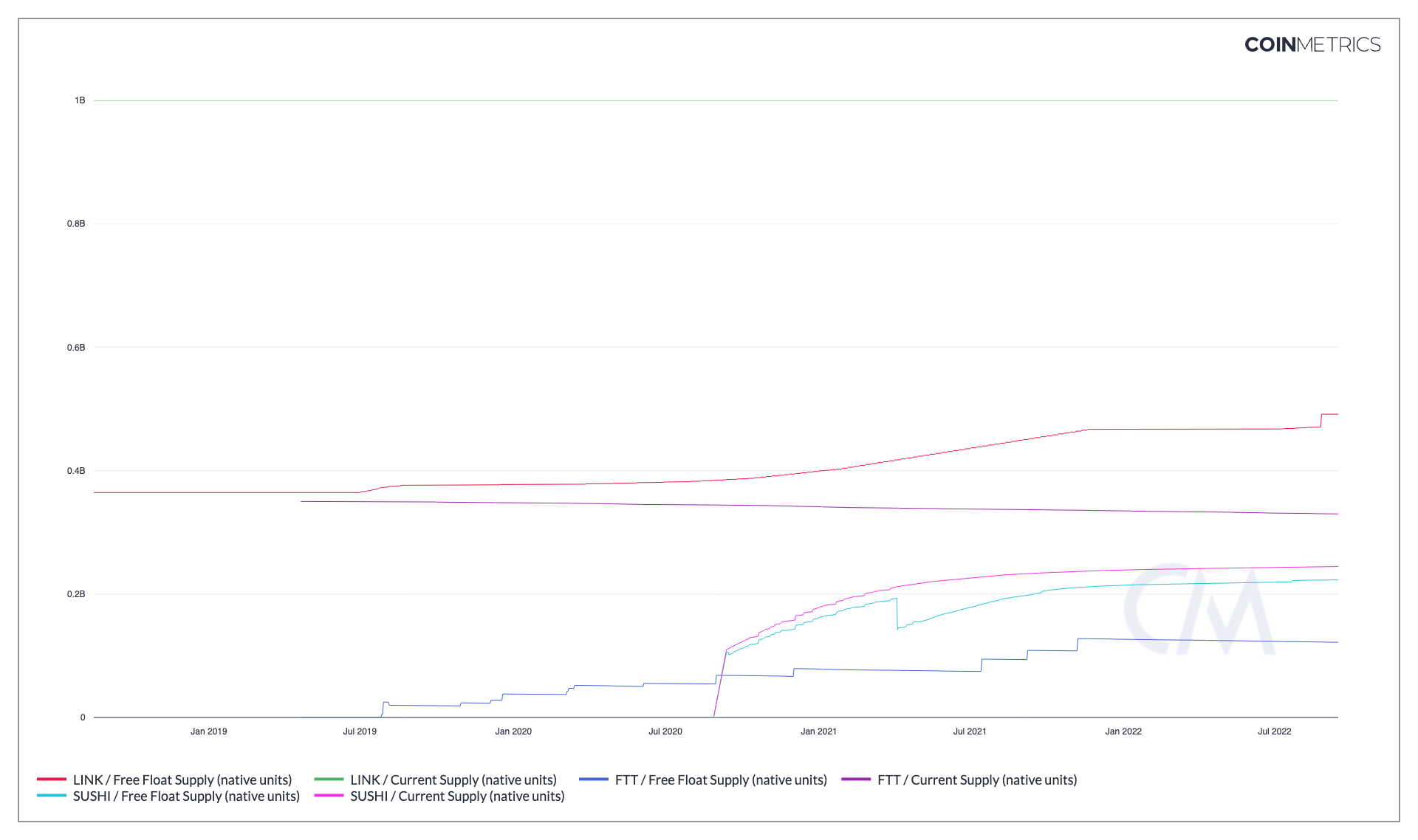Click the Jul 2019 x-axis label
Image resolution: width=1418 pixels, height=840 pixels.
click(360, 731)
